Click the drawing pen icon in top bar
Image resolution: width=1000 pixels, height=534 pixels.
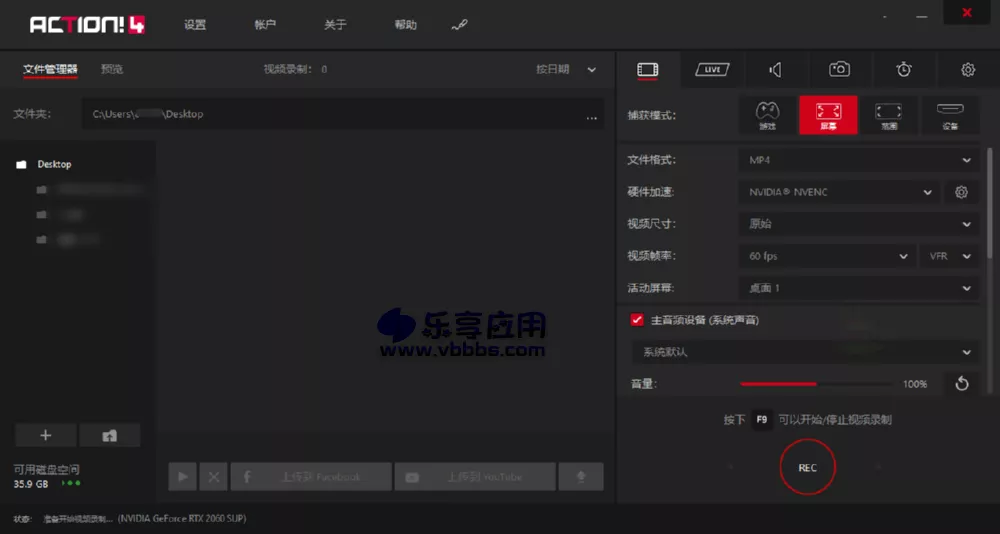pyautogui.click(x=459, y=25)
